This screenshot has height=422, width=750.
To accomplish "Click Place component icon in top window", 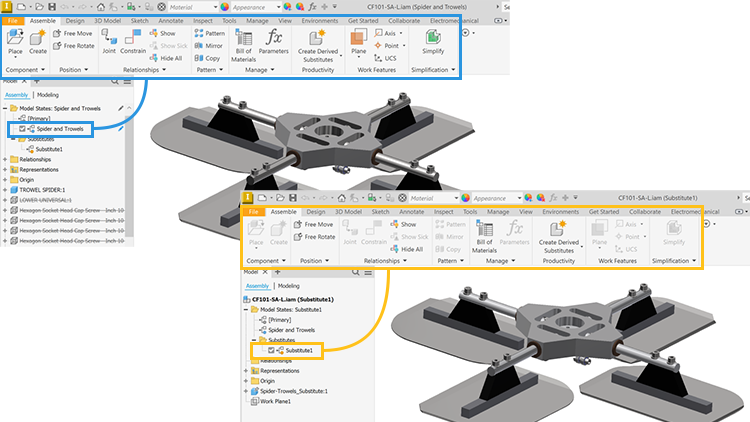I will (15, 42).
